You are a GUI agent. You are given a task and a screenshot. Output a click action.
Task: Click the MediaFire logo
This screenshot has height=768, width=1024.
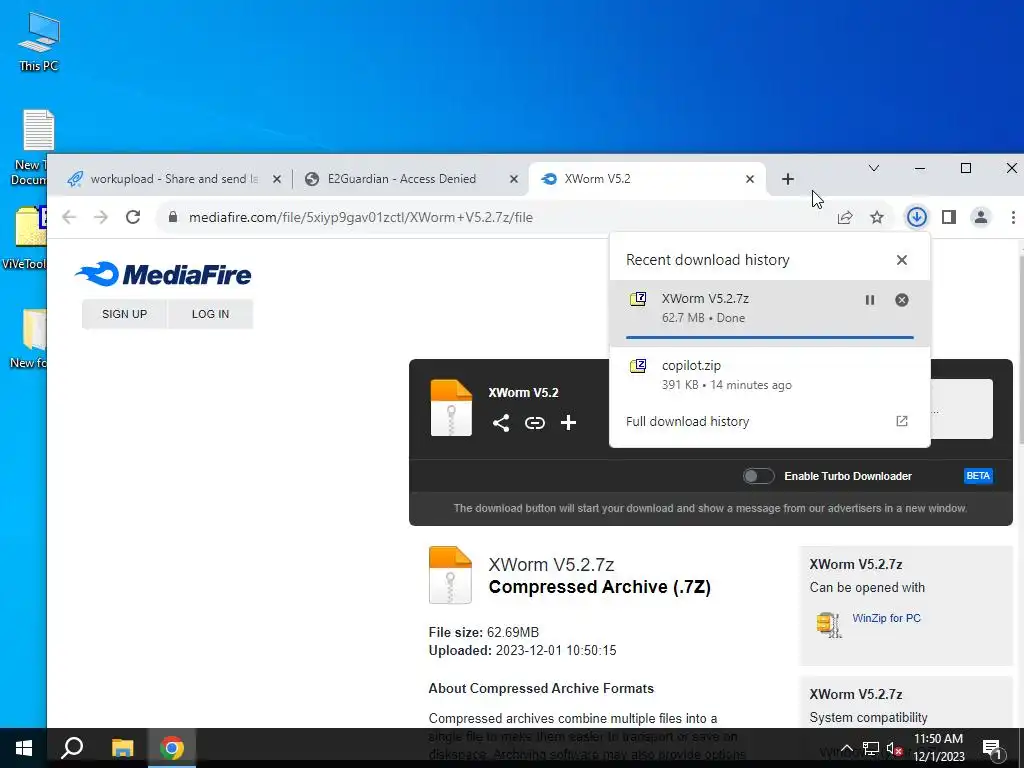point(163,274)
